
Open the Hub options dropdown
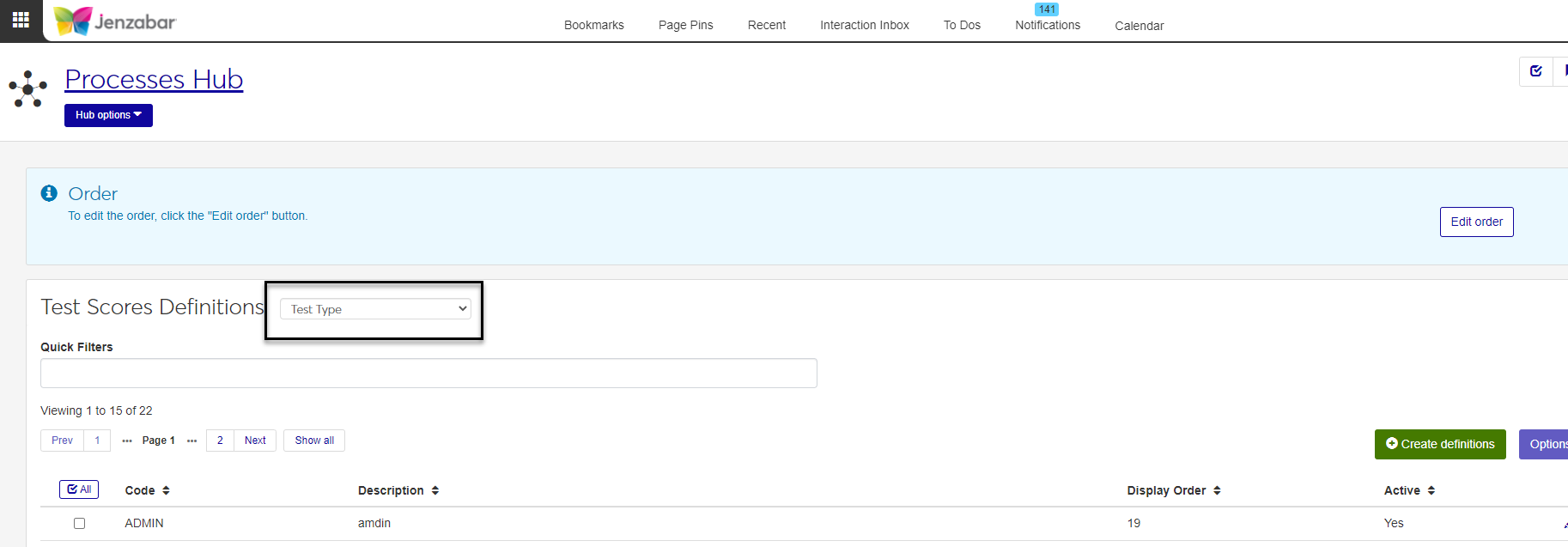pyautogui.click(x=108, y=115)
